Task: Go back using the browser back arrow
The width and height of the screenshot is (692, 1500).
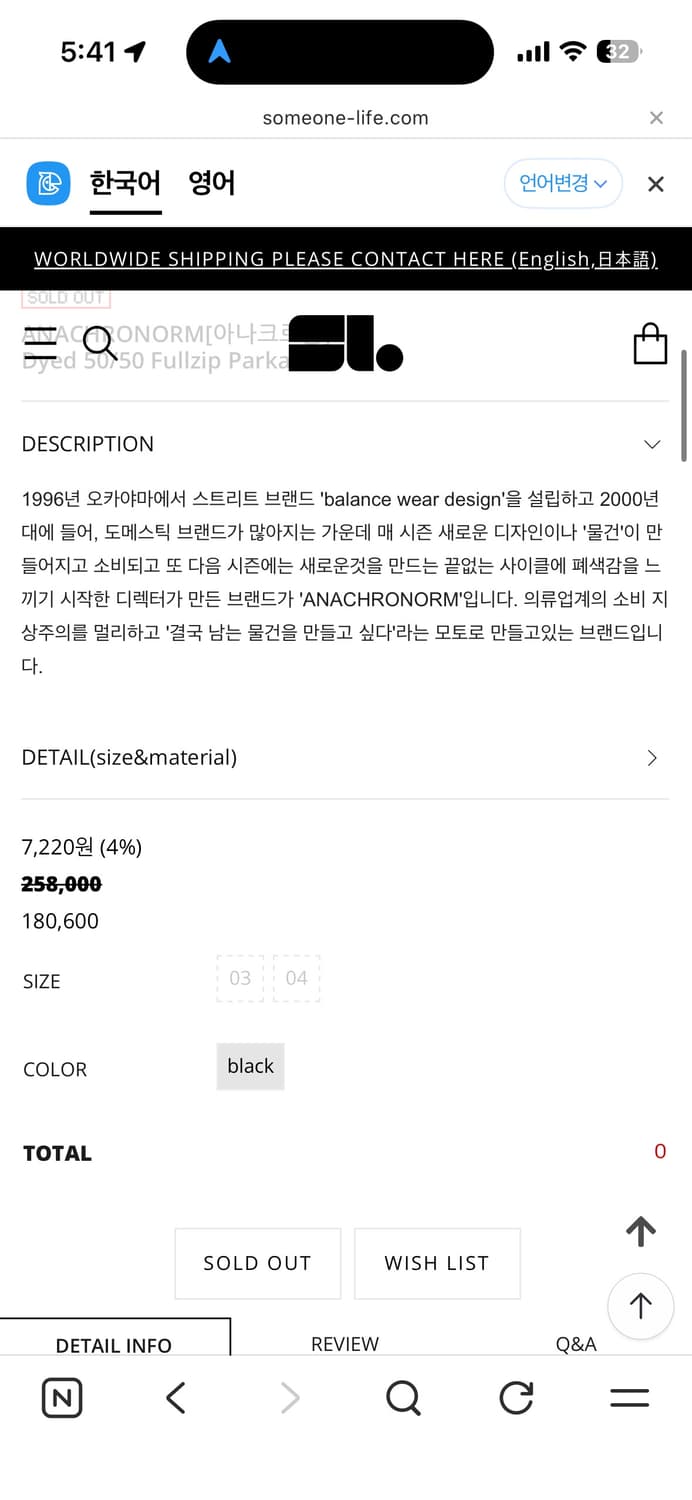Action: 175,1398
